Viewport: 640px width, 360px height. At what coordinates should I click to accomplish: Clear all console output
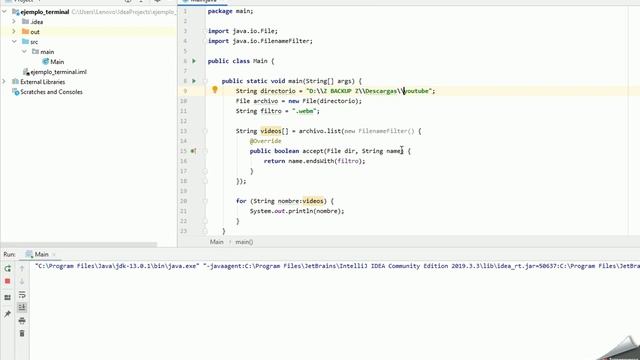click(22, 333)
